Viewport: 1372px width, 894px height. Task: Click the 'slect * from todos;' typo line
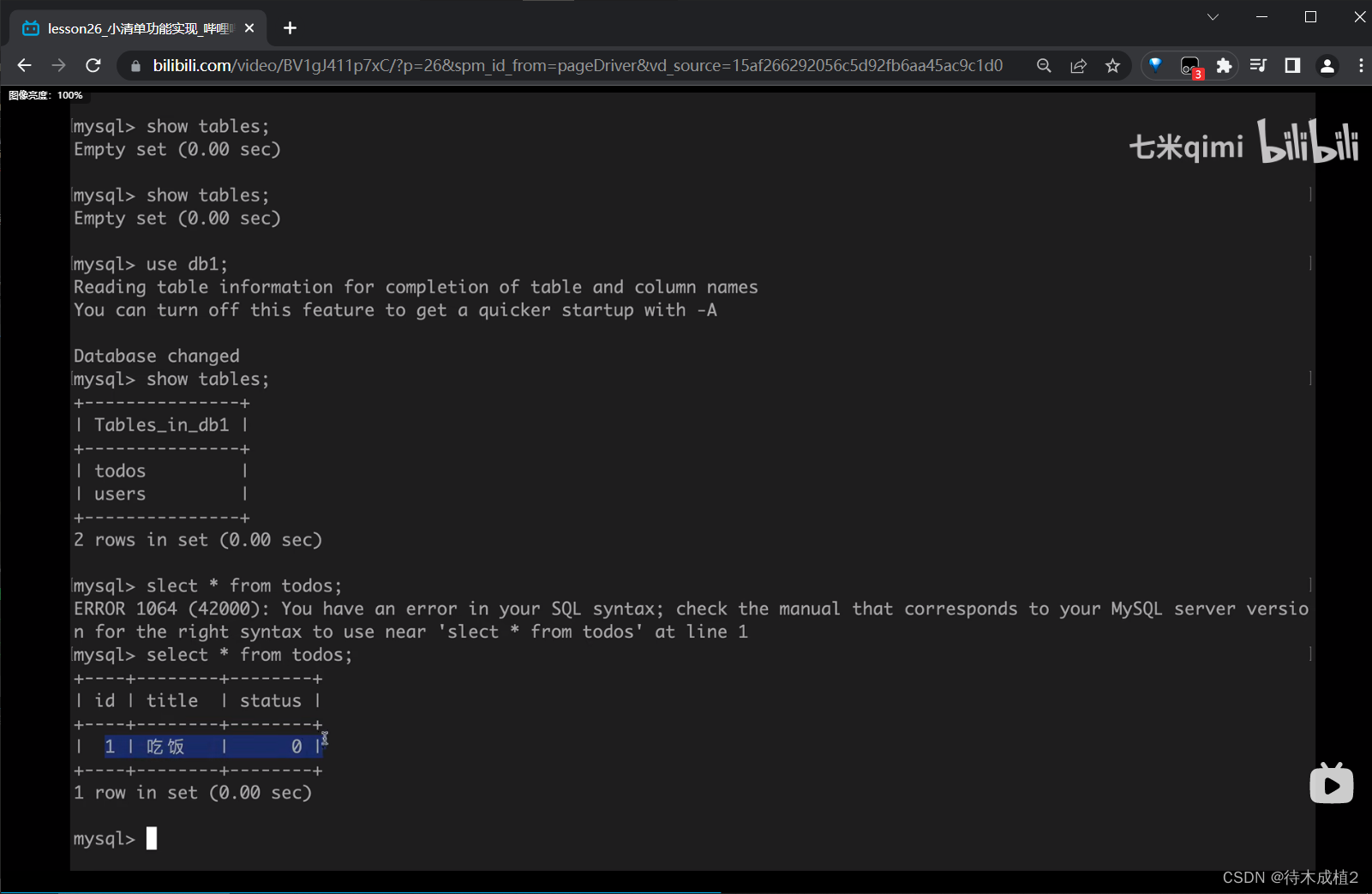[x=207, y=585]
